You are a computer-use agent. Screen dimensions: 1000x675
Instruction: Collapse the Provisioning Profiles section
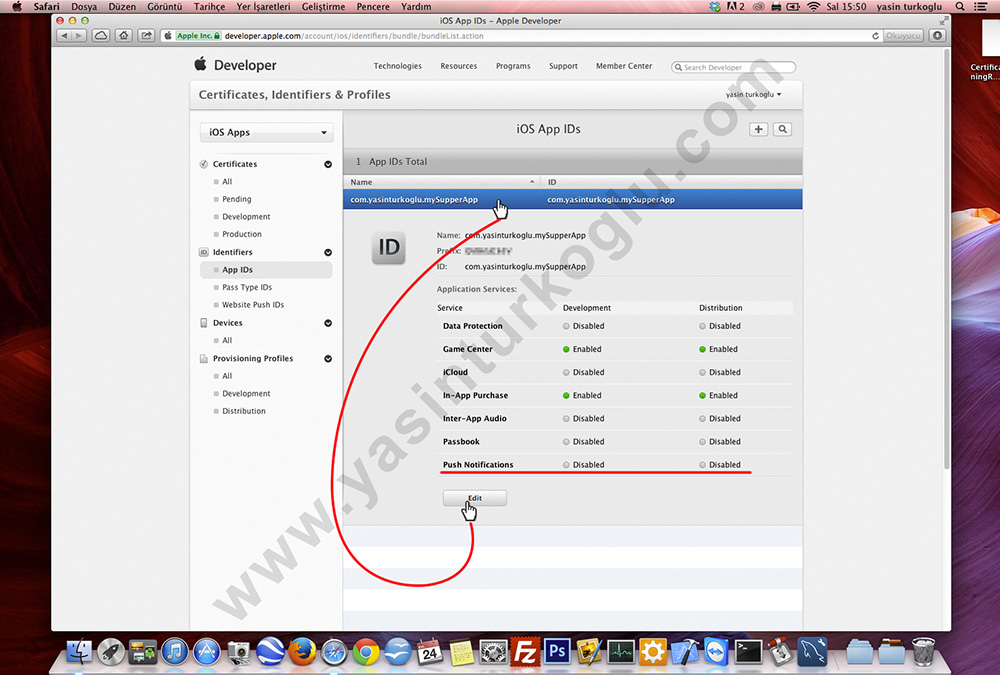pos(328,359)
